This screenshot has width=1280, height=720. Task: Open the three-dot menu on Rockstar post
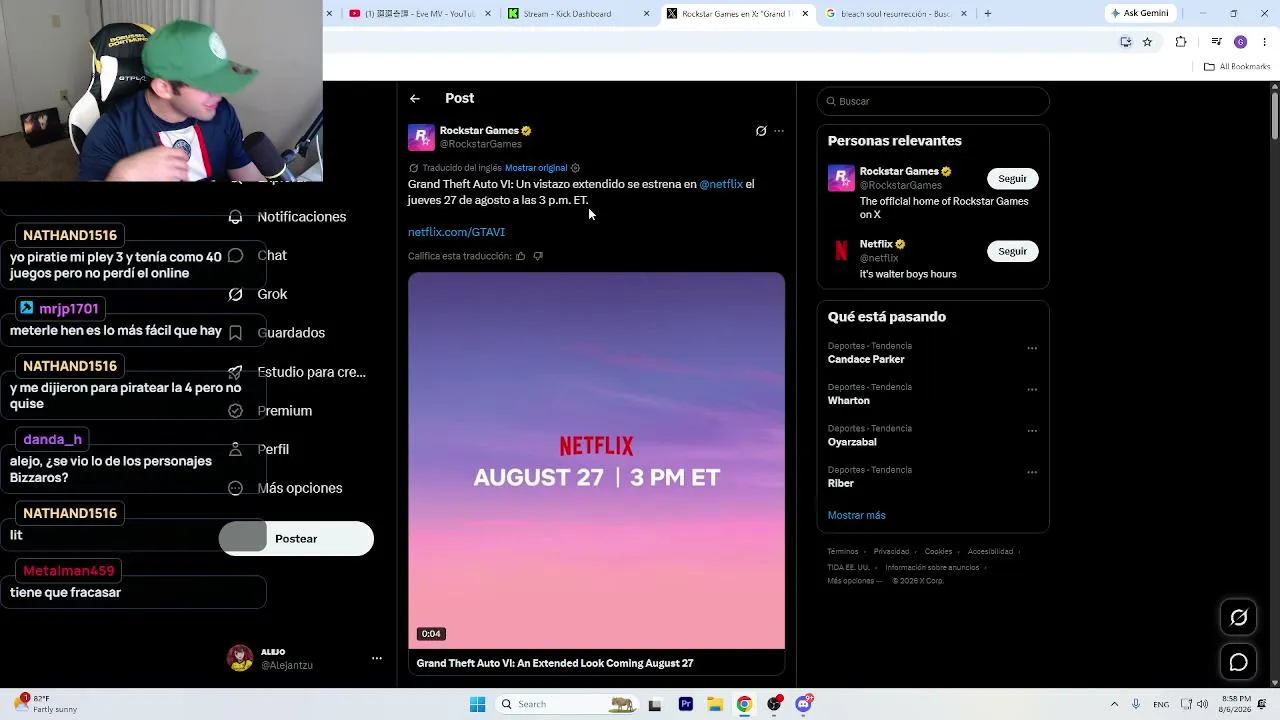pos(779,131)
